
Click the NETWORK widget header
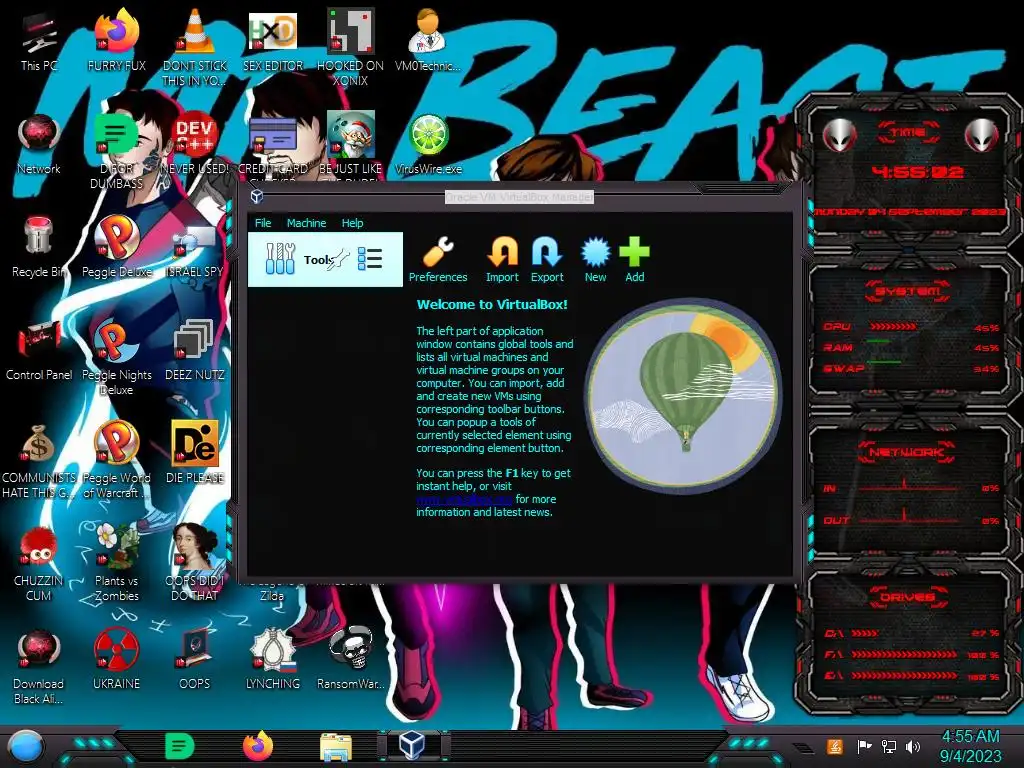click(906, 452)
